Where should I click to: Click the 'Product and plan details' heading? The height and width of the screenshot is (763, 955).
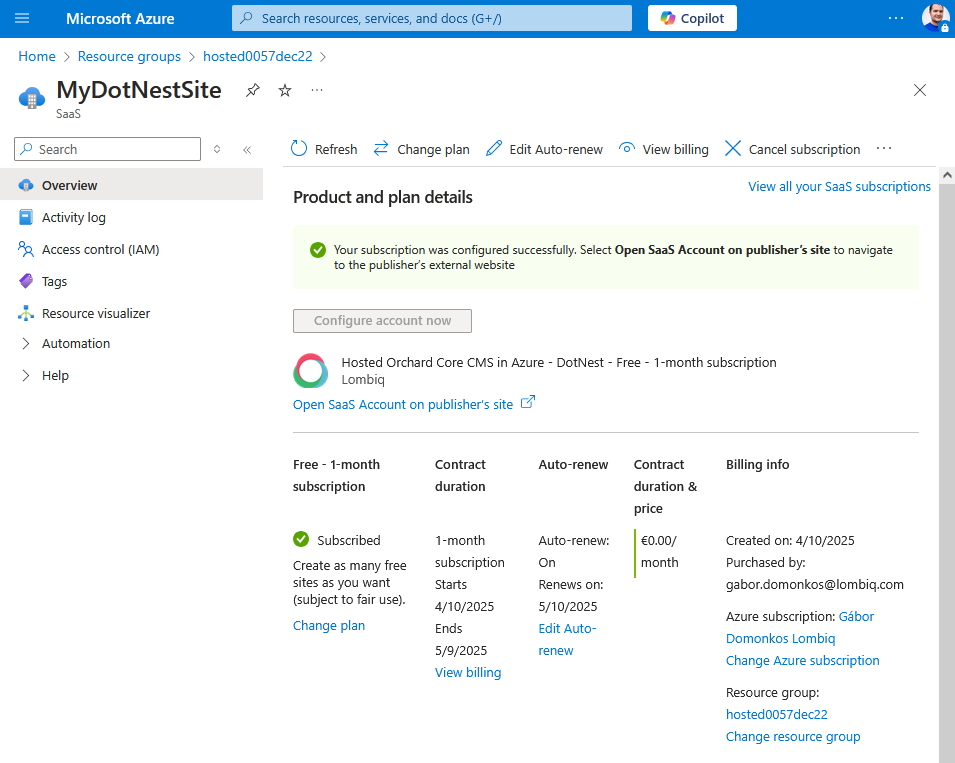tap(382, 197)
